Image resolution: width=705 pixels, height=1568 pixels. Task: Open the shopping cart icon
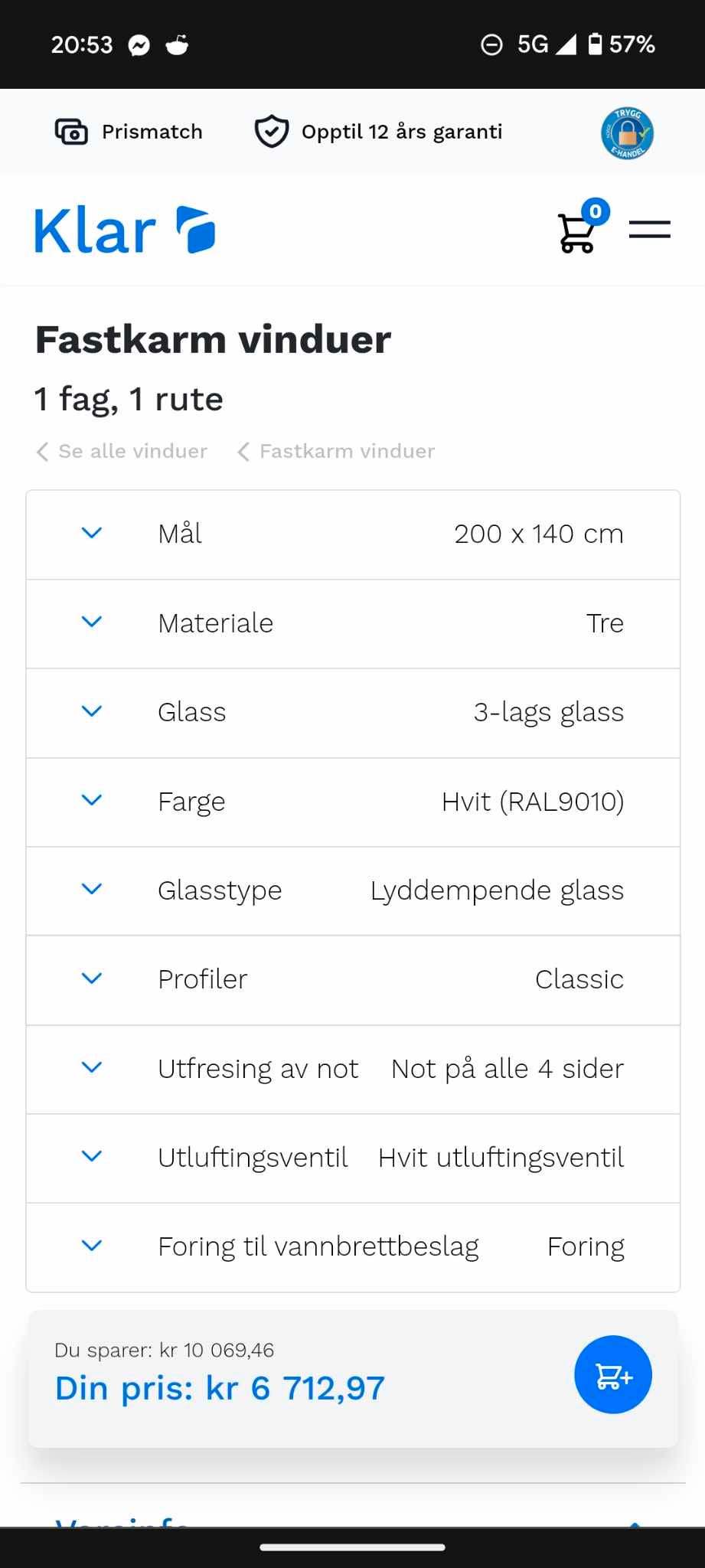point(576,232)
